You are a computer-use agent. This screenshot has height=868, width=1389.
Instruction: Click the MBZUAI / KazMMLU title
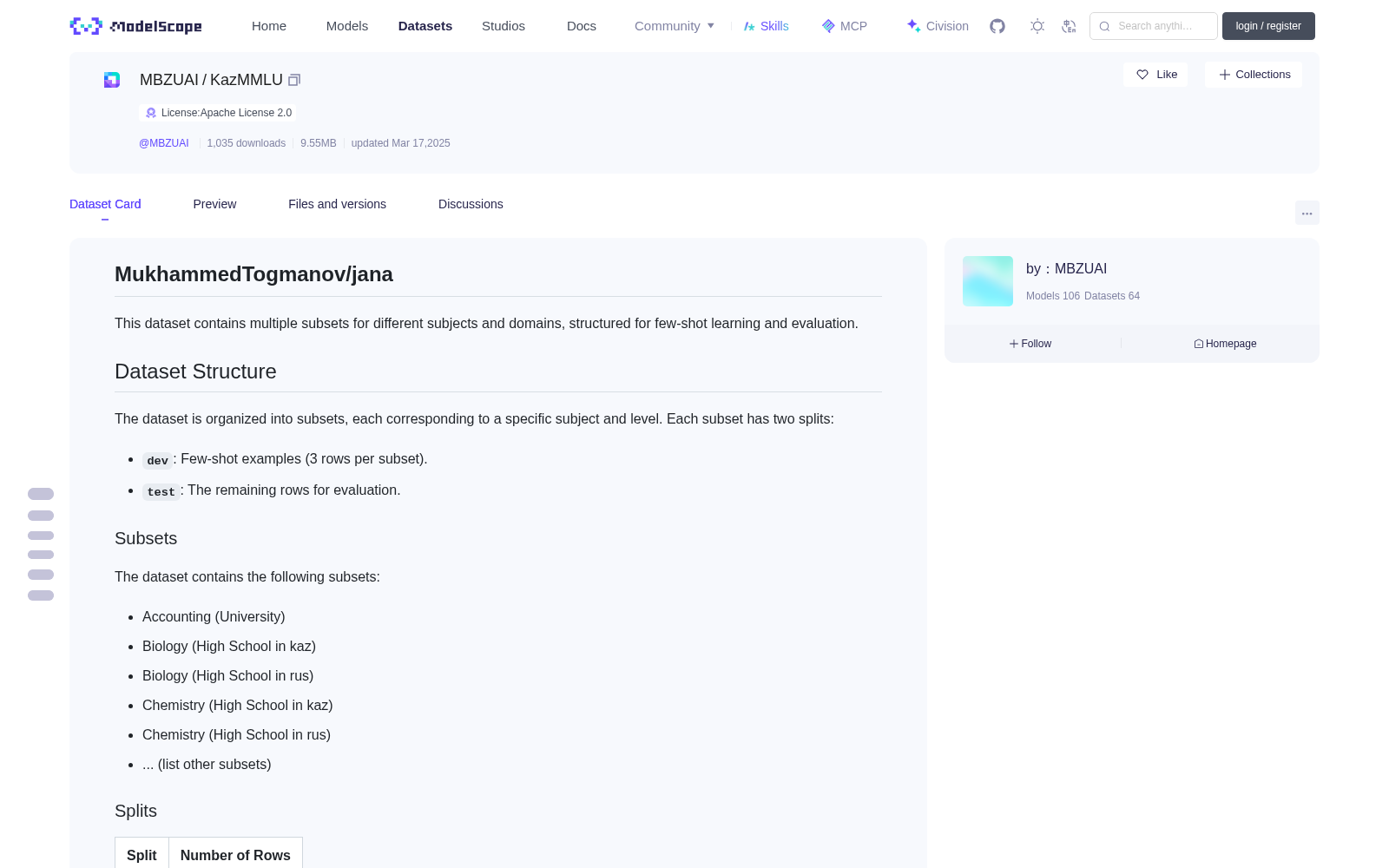click(211, 80)
